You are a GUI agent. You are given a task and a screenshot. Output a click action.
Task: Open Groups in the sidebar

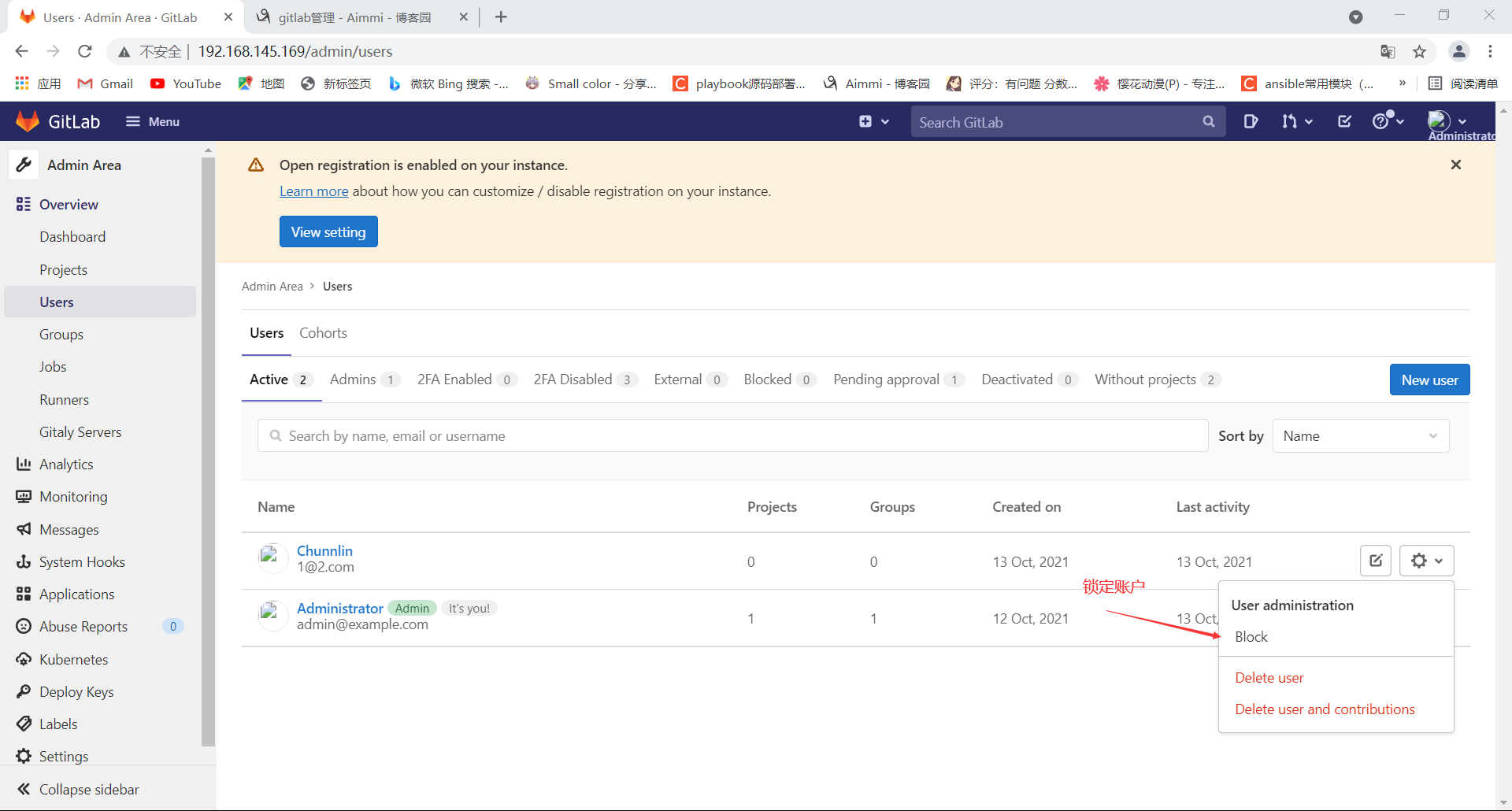[x=61, y=335]
